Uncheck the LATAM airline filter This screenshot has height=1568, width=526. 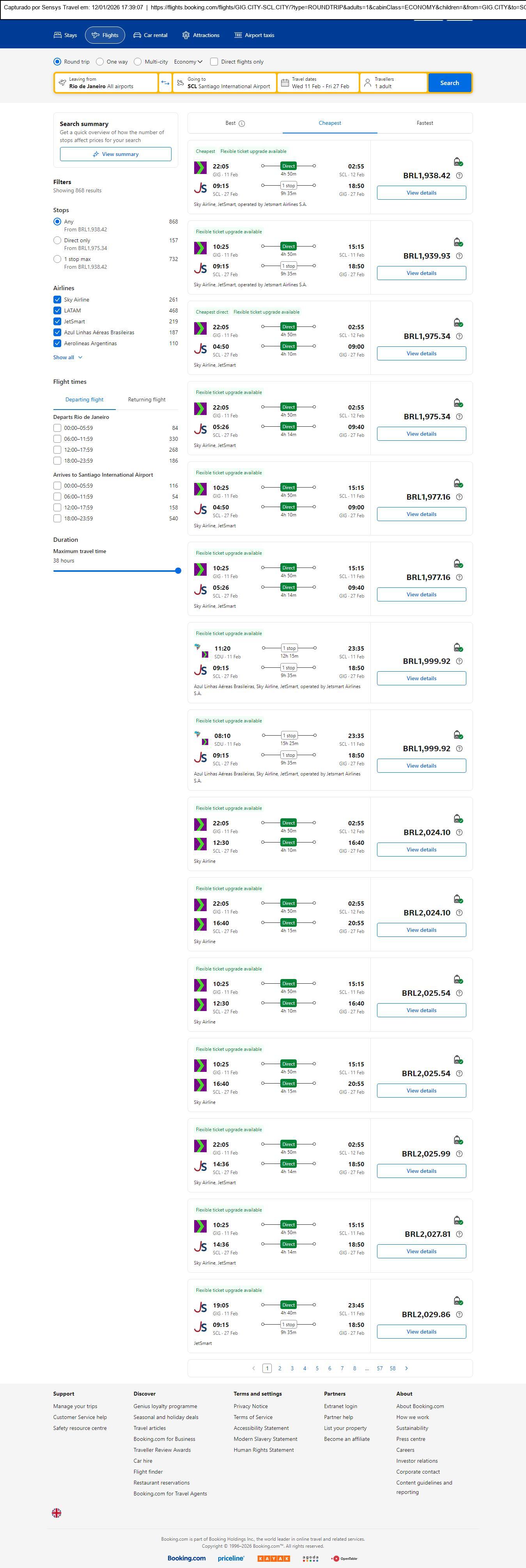click(57, 310)
